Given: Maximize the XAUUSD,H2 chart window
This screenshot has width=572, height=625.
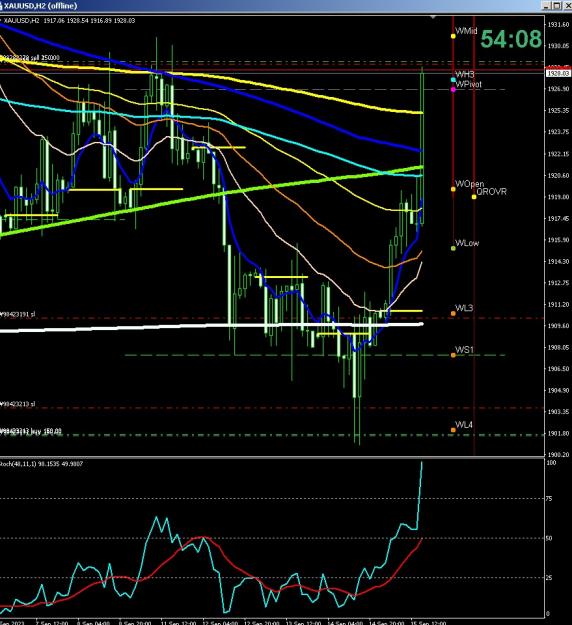Looking at the screenshot, I should tap(557, 6).
